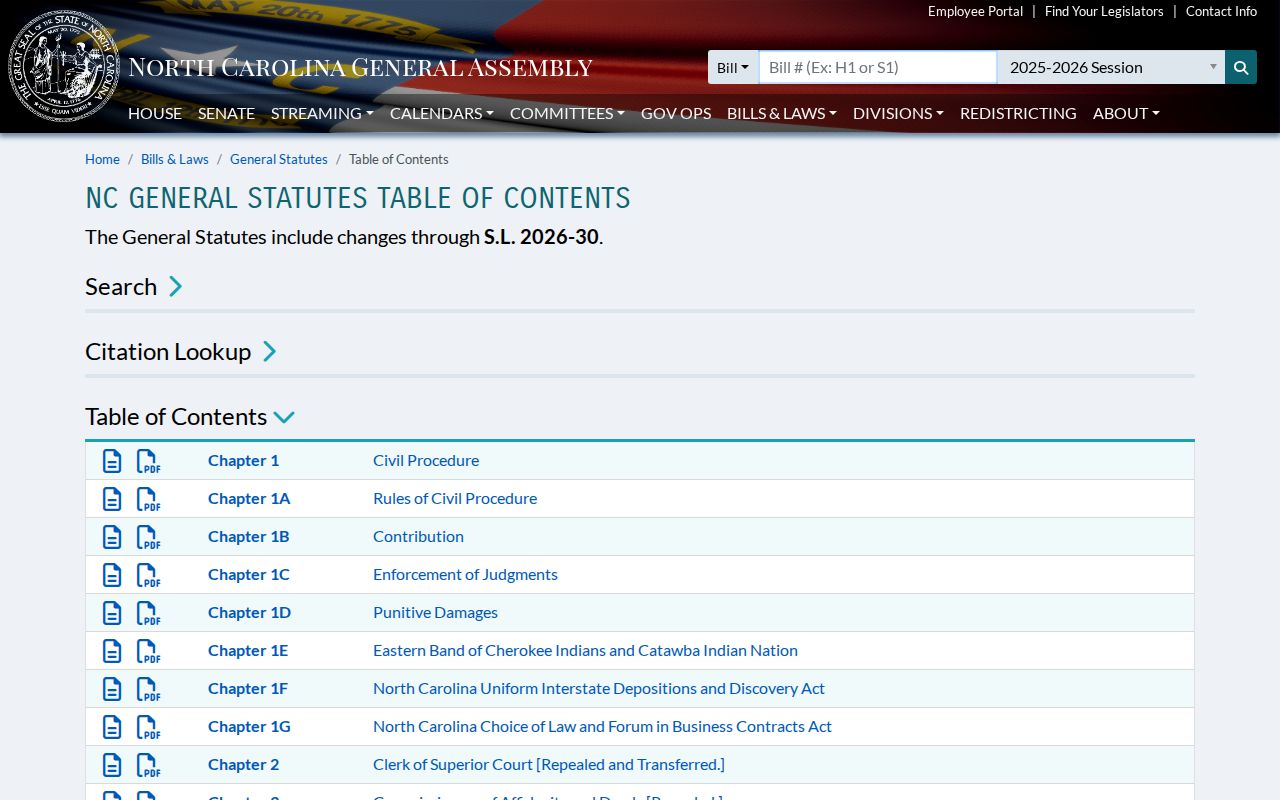
Task: Expand the Search section
Action: coord(134,287)
